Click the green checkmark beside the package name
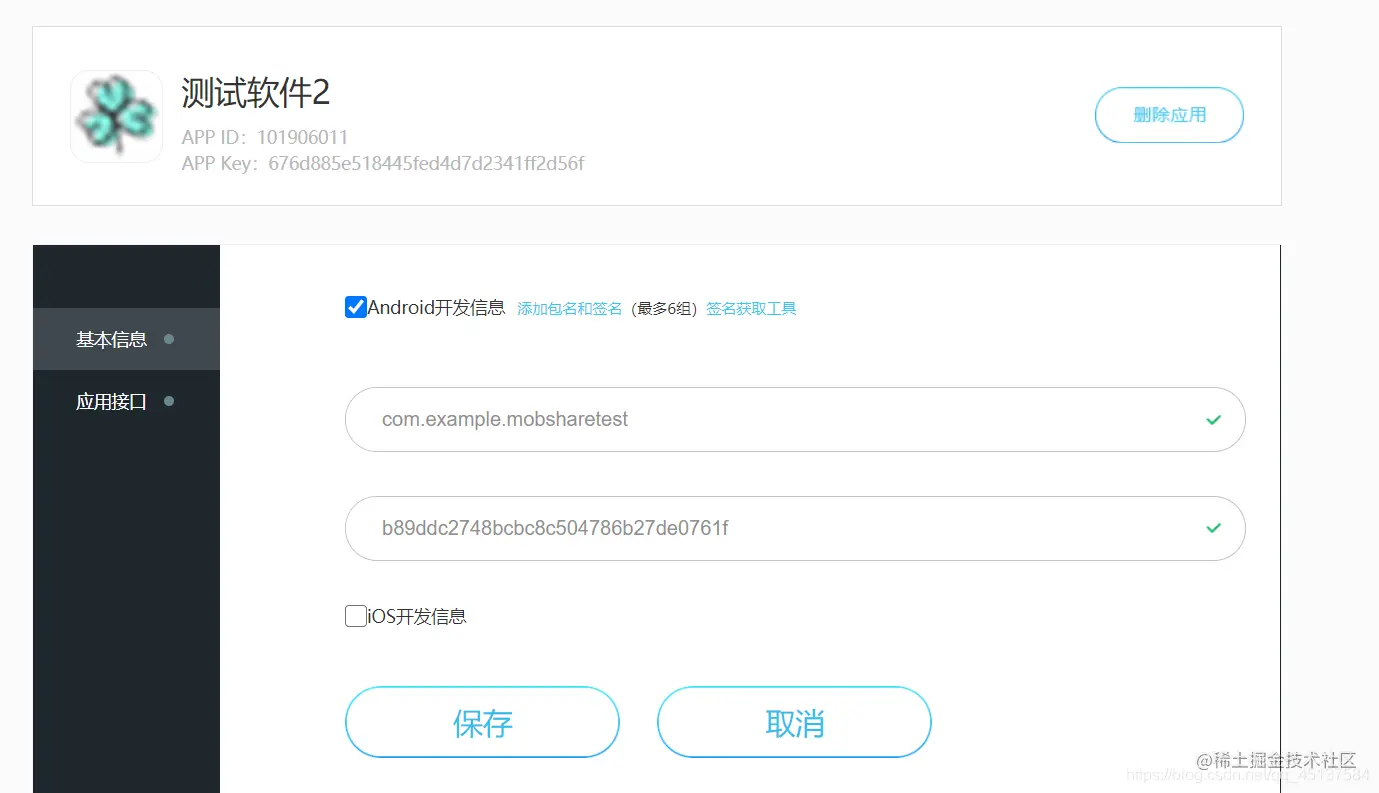This screenshot has height=793, width=1379. [x=1213, y=420]
